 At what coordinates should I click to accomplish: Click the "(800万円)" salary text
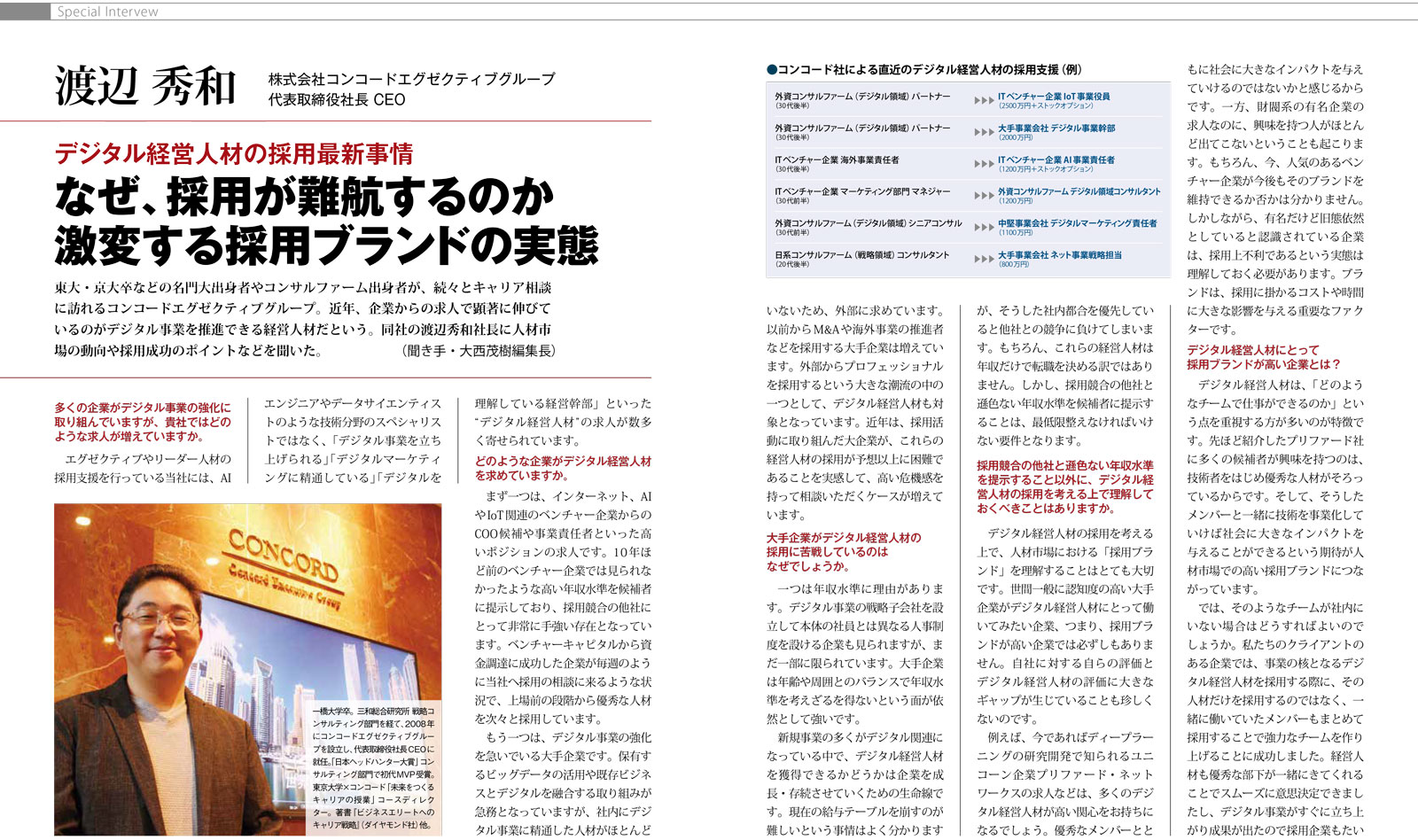[x=1014, y=265]
